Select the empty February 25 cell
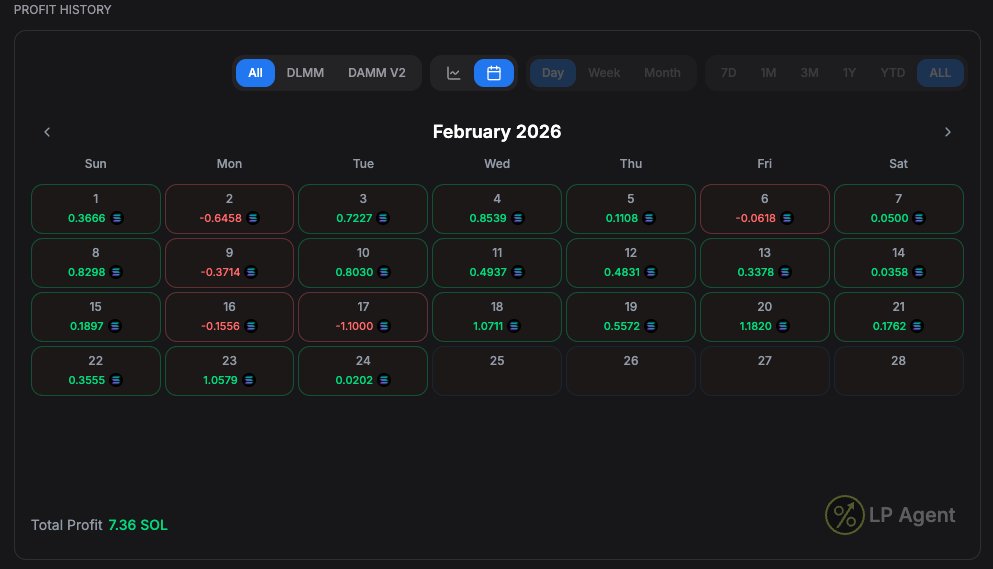Image resolution: width=993 pixels, height=569 pixels. tap(497, 371)
